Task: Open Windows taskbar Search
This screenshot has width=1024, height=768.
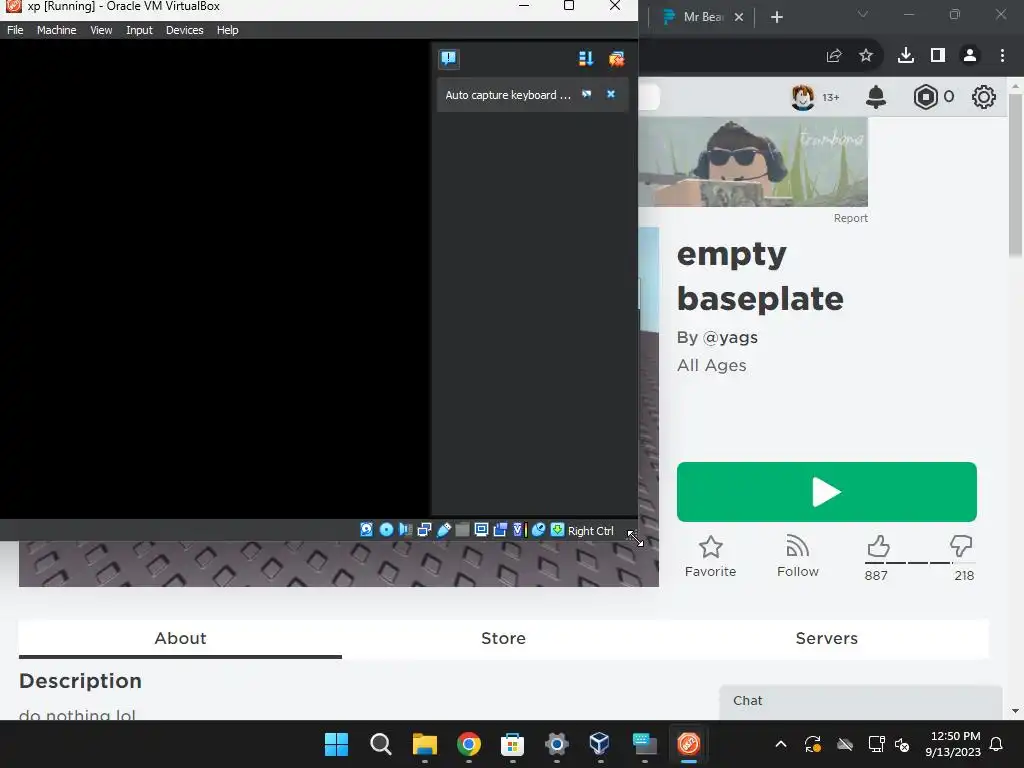Action: click(381, 744)
